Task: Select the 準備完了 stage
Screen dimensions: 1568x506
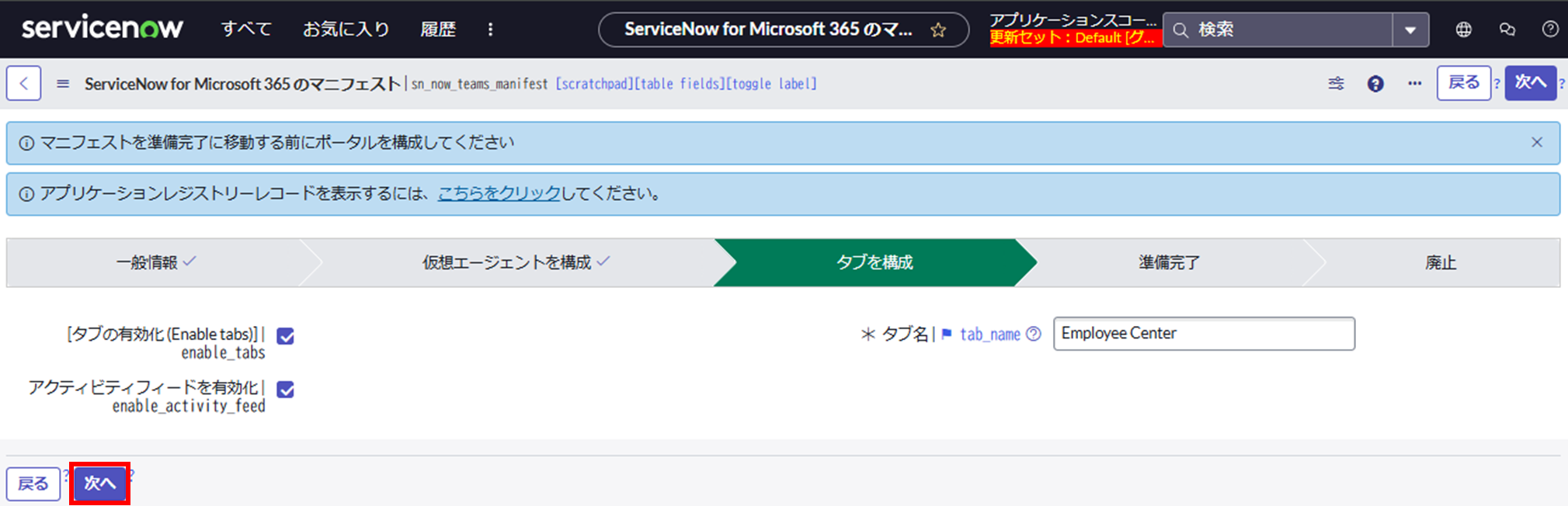Action: [x=1169, y=262]
